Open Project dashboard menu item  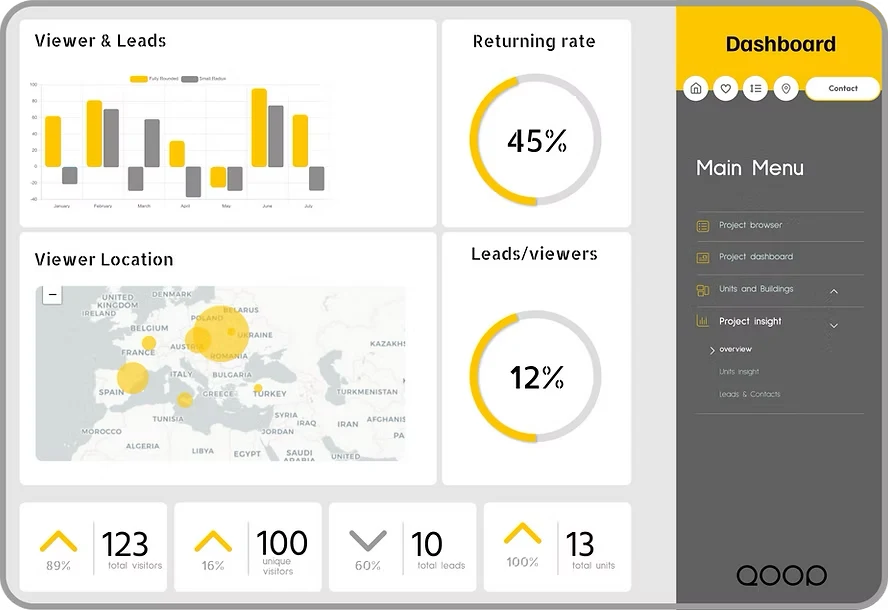coord(756,257)
